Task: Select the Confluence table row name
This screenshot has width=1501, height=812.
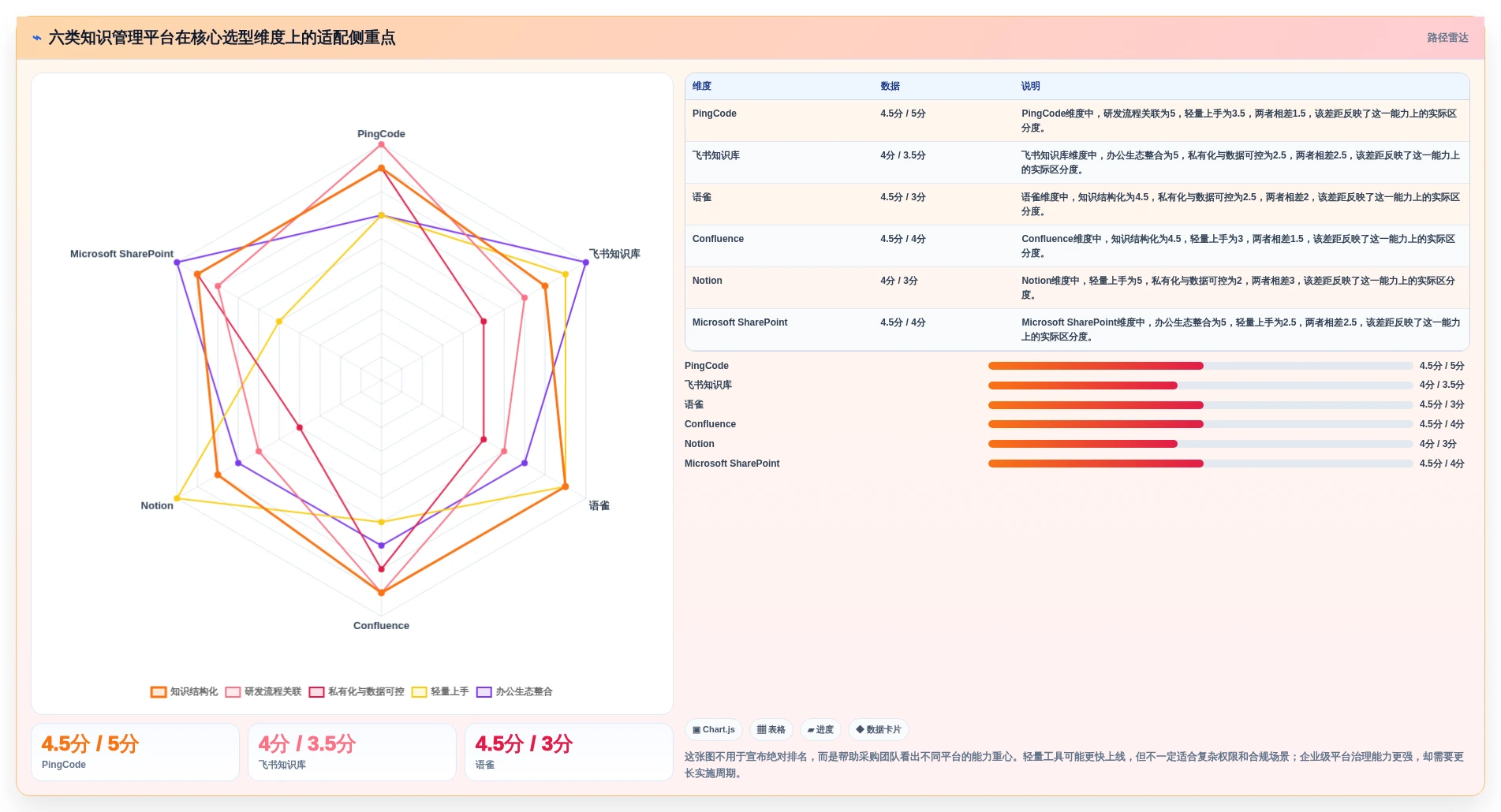Action: point(718,239)
